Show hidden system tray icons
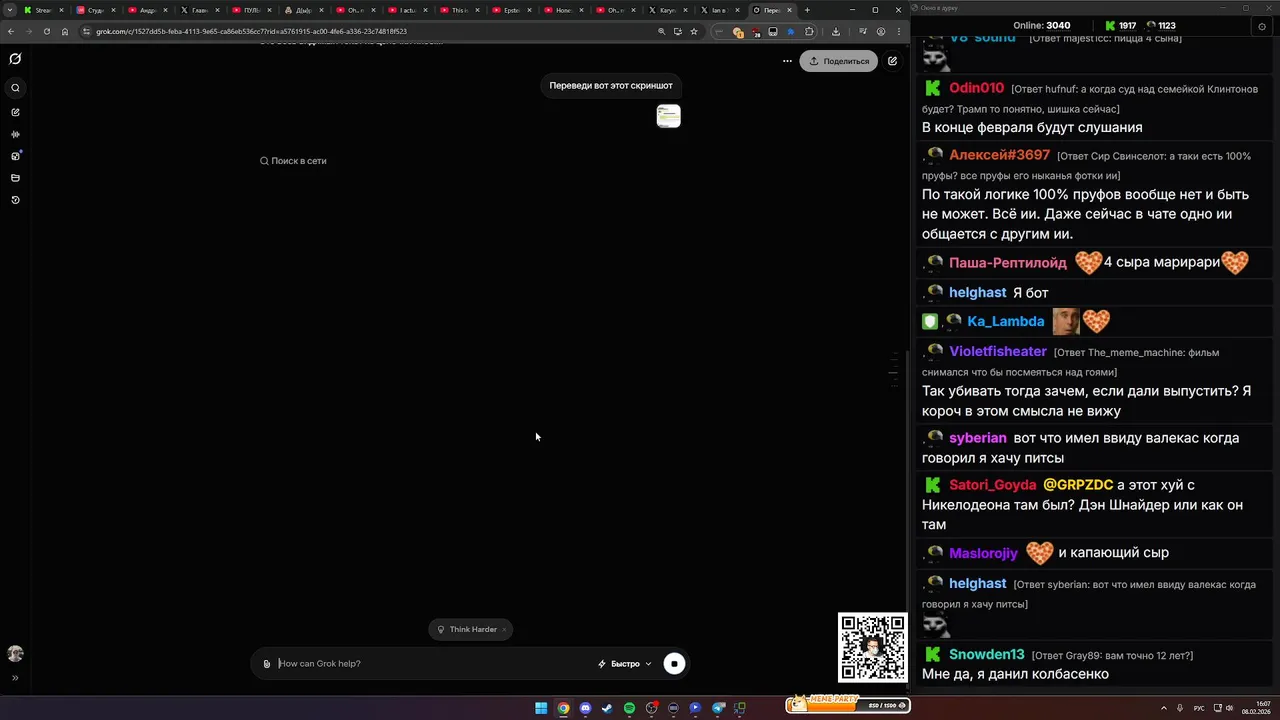This screenshot has width=1280, height=720. pos(1164,708)
